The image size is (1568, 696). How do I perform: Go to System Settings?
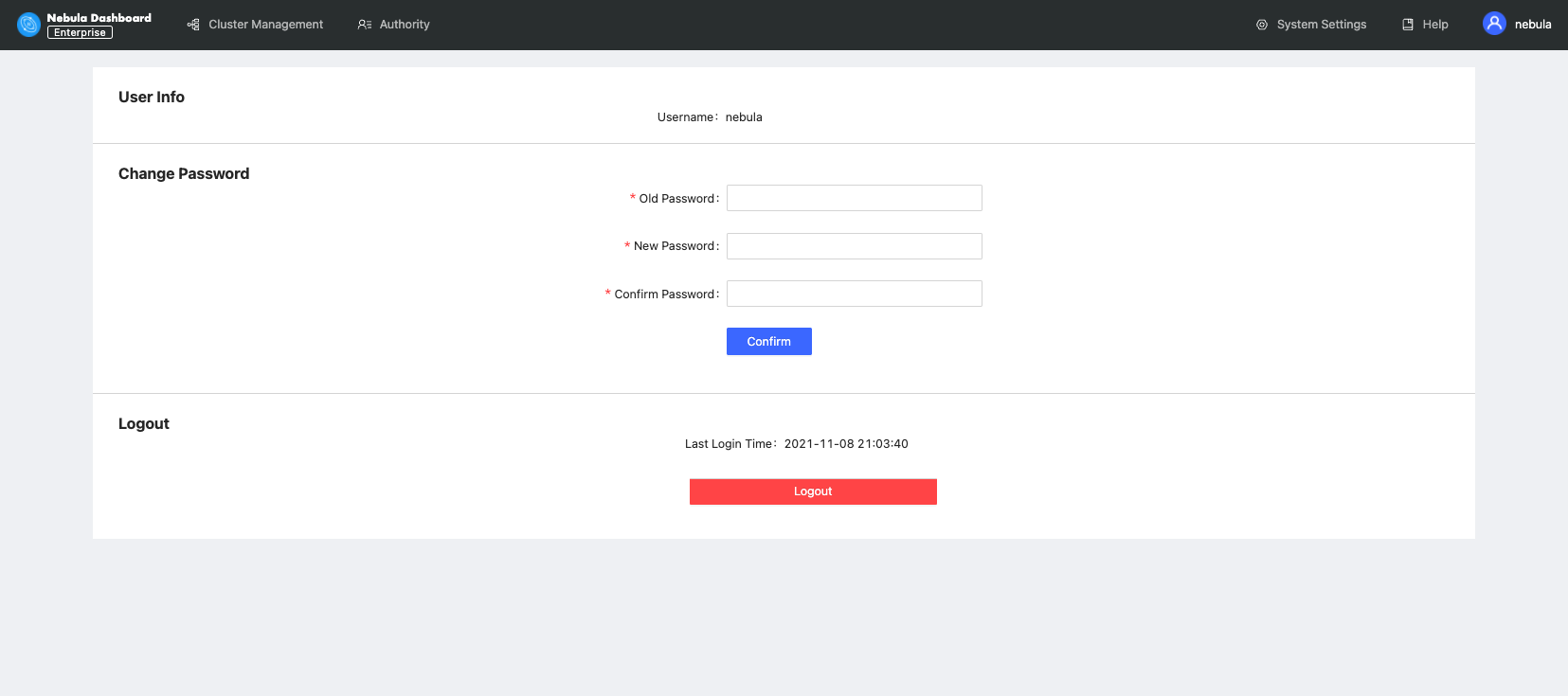tap(1321, 25)
